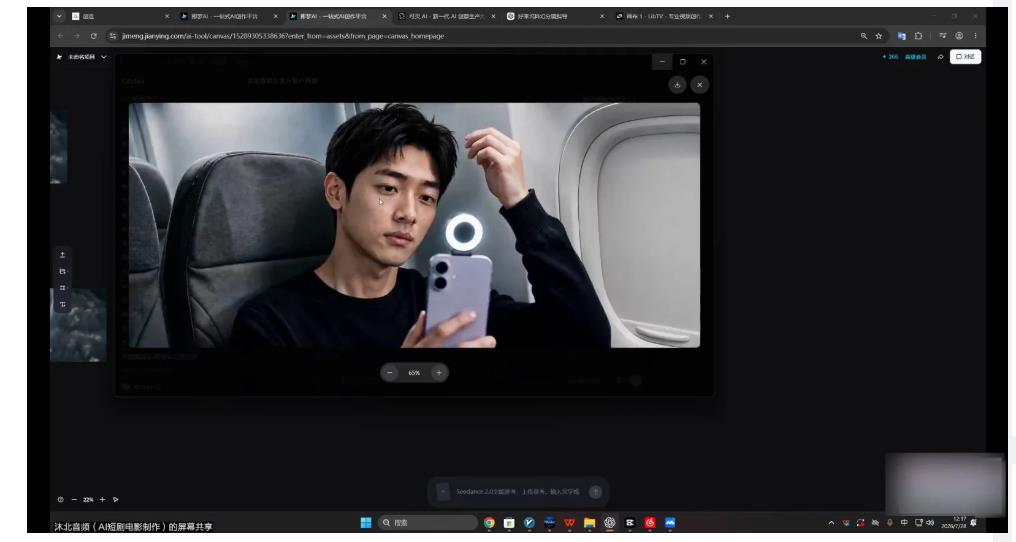Switch to the first browser tab
The height and width of the screenshot is (542, 1016).
click(120, 16)
